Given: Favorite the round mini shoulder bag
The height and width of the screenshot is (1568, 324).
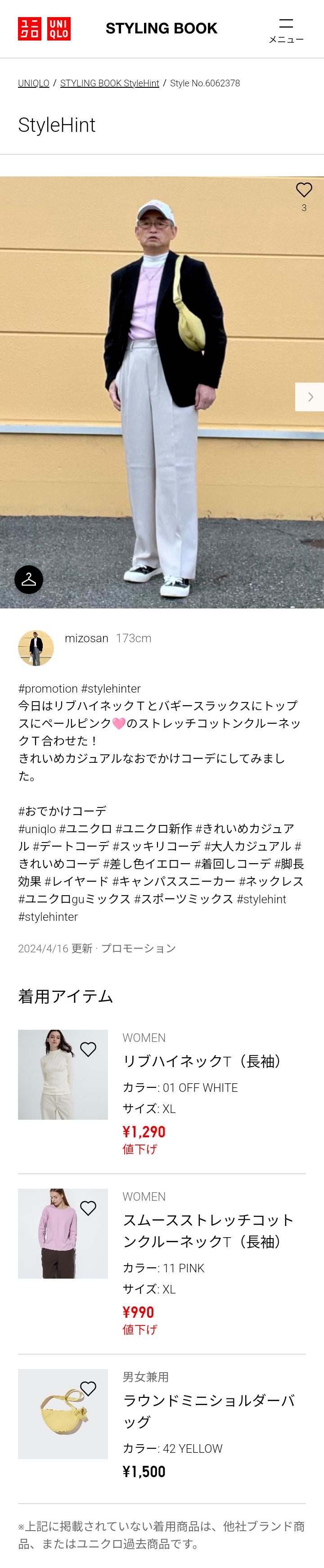Looking at the screenshot, I should click(88, 1388).
